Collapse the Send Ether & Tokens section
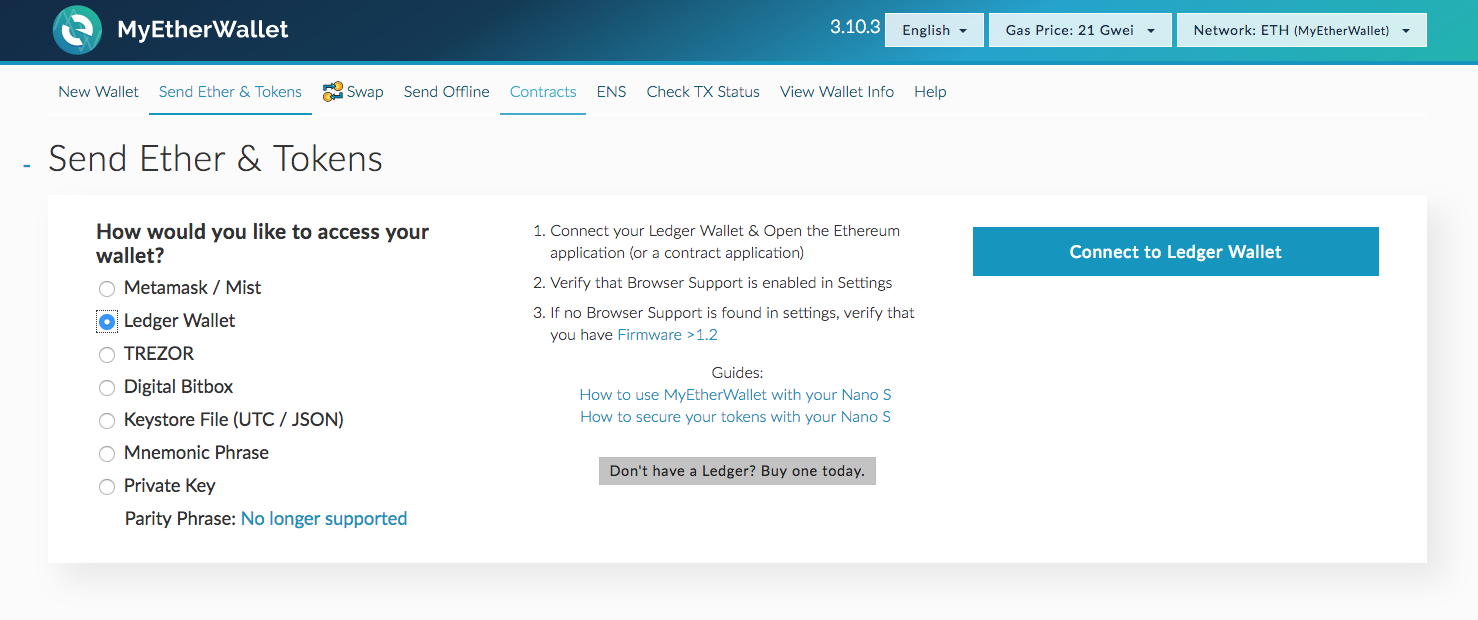This screenshot has height=620, width=1478. point(27,164)
